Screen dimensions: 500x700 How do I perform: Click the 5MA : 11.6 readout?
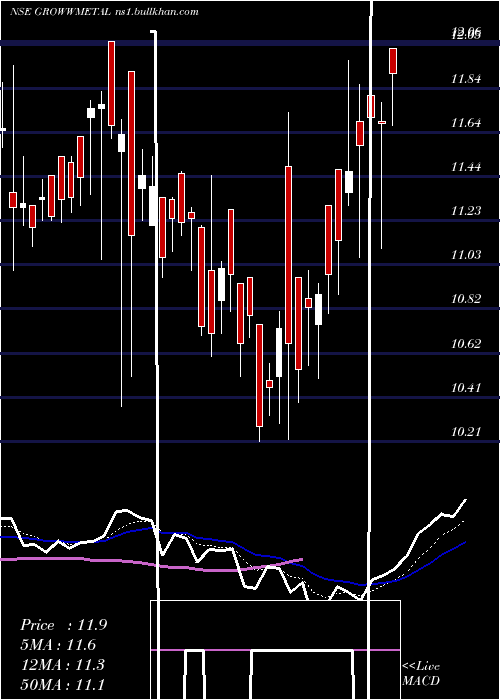[58, 645]
